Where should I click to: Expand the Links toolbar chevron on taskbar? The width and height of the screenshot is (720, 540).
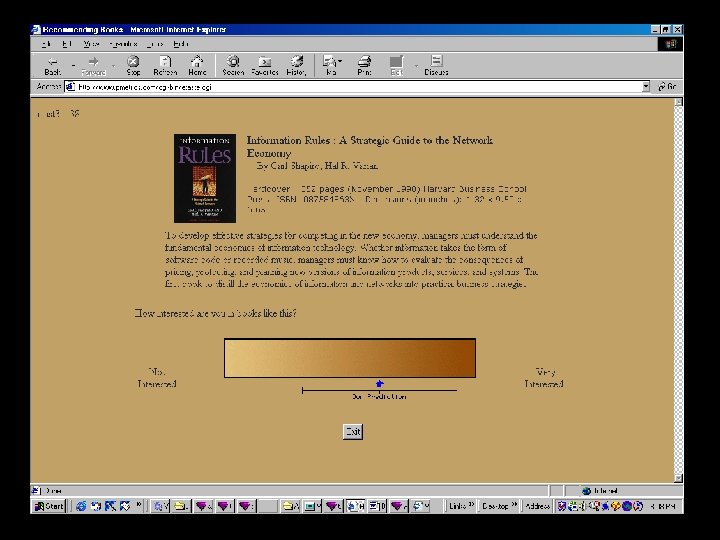(471, 505)
